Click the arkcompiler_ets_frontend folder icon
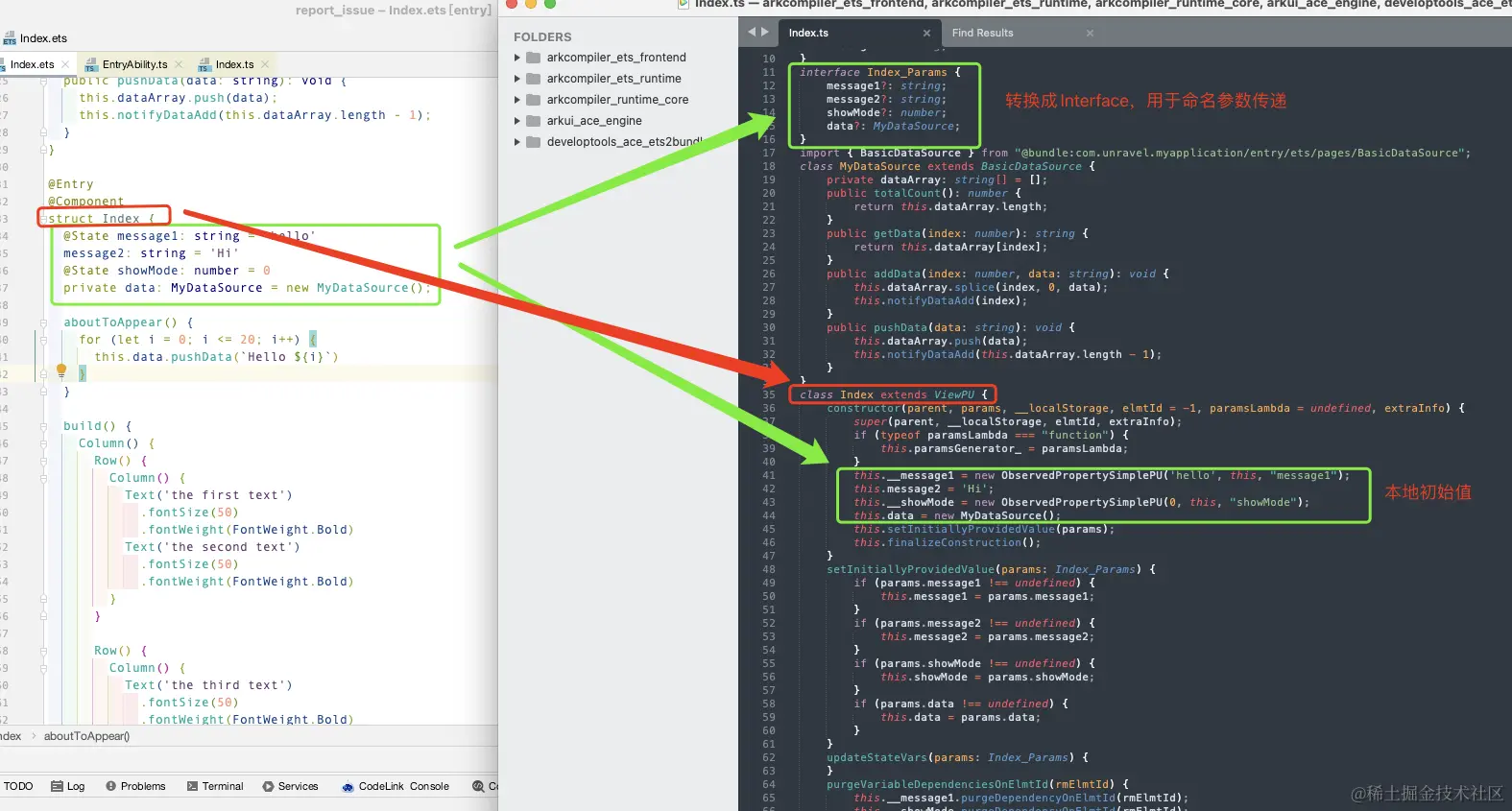The height and width of the screenshot is (811, 1512). point(534,58)
